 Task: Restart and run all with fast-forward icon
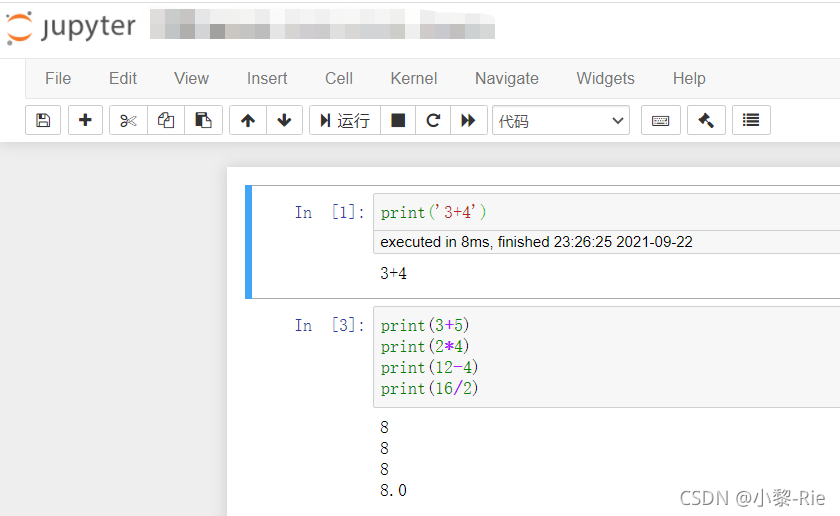(468, 120)
